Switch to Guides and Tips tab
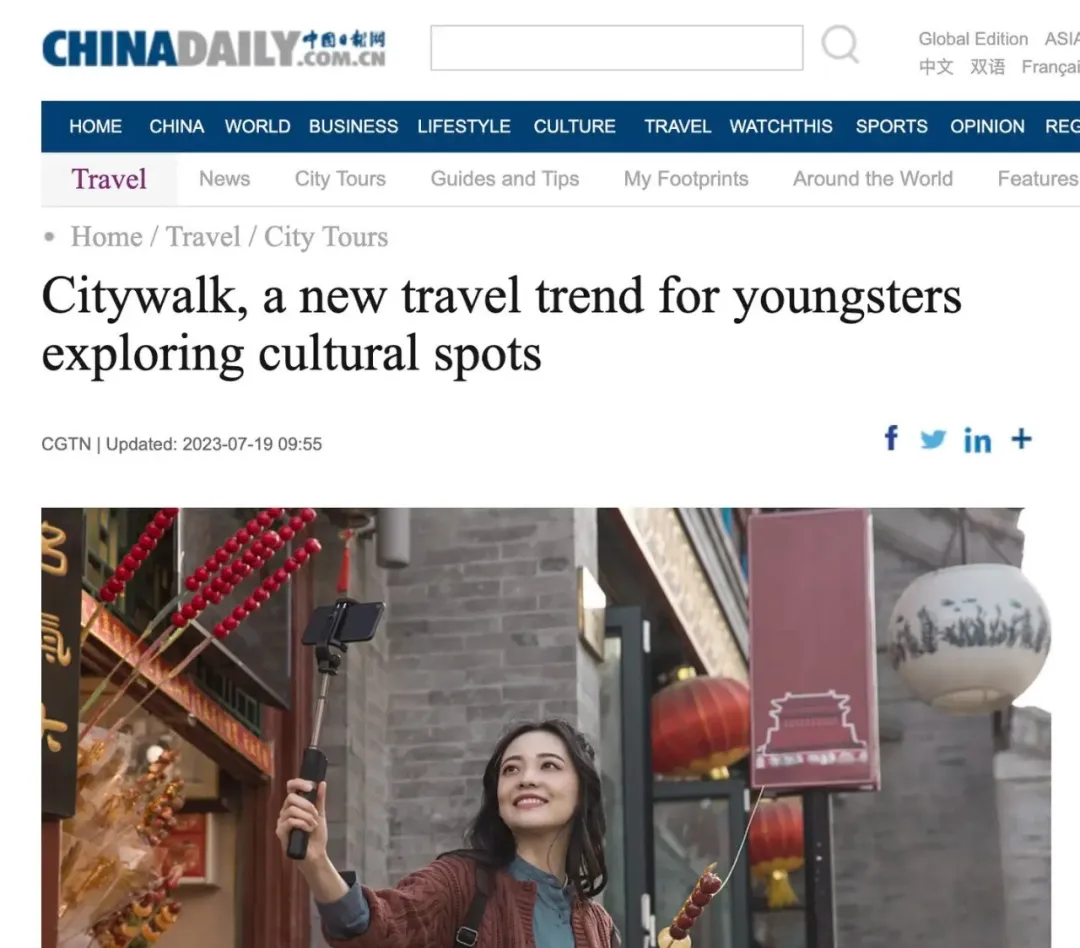Image resolution: width=1080 pixels, height=948 pixels. click(505, 179)
